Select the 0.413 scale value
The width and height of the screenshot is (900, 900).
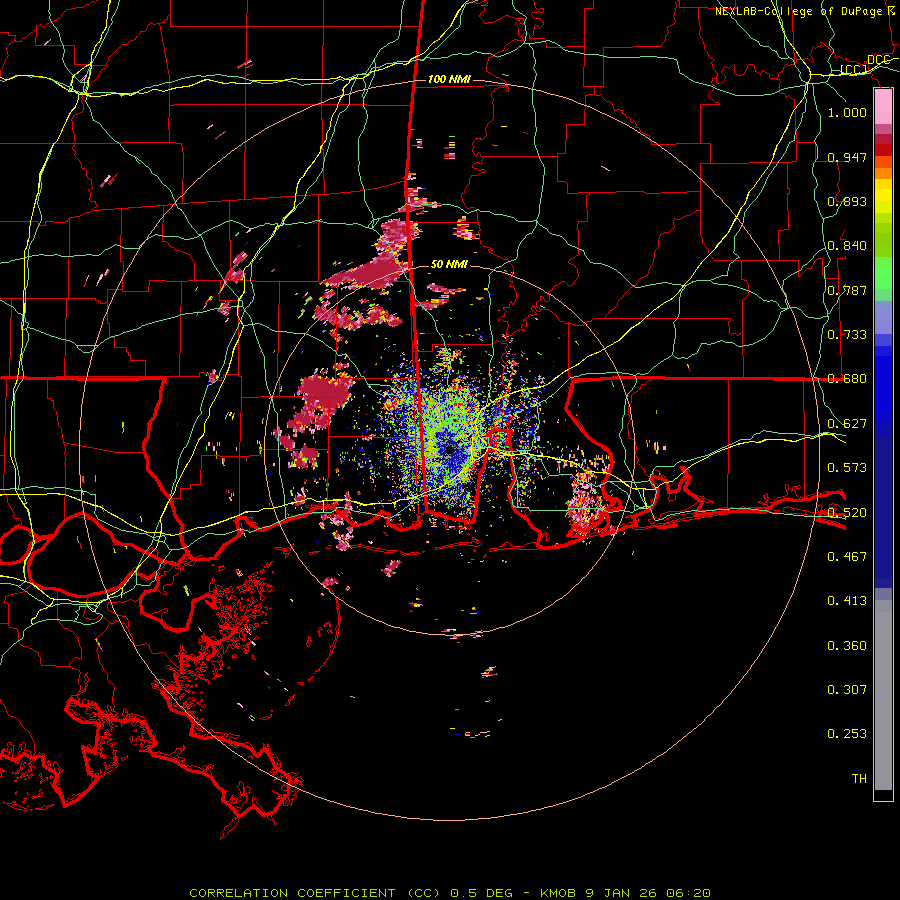point(847,601)
